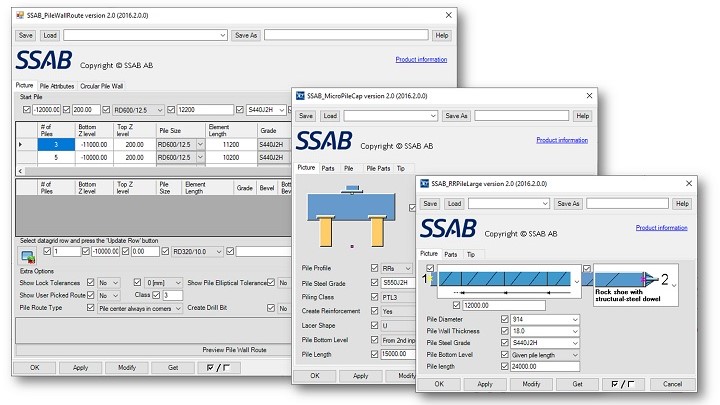Viewport: 720px width, 405px height.
Task: Click -10000.00 Bottom Z level table cell
Action: (94, 158)
